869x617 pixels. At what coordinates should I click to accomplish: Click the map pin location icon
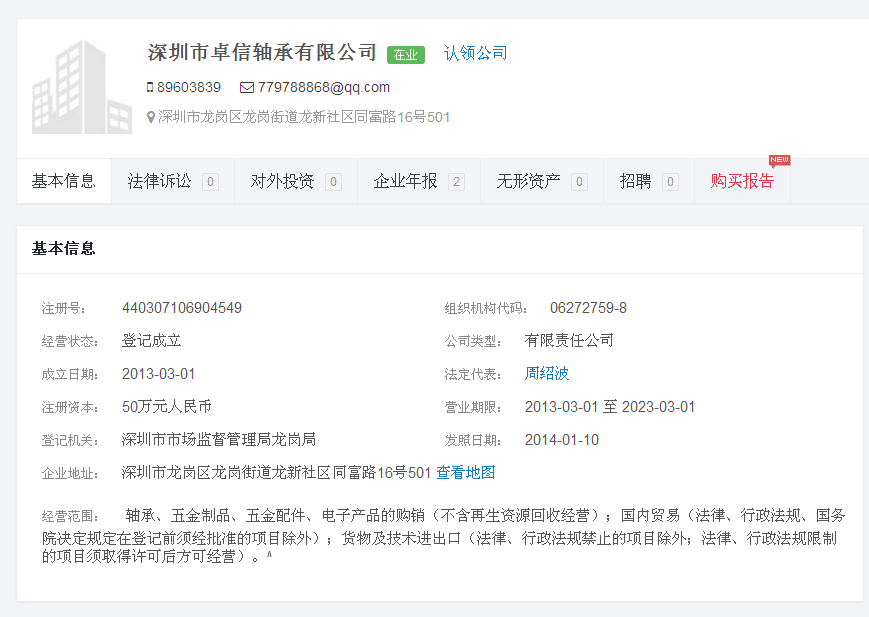[151, 117]
